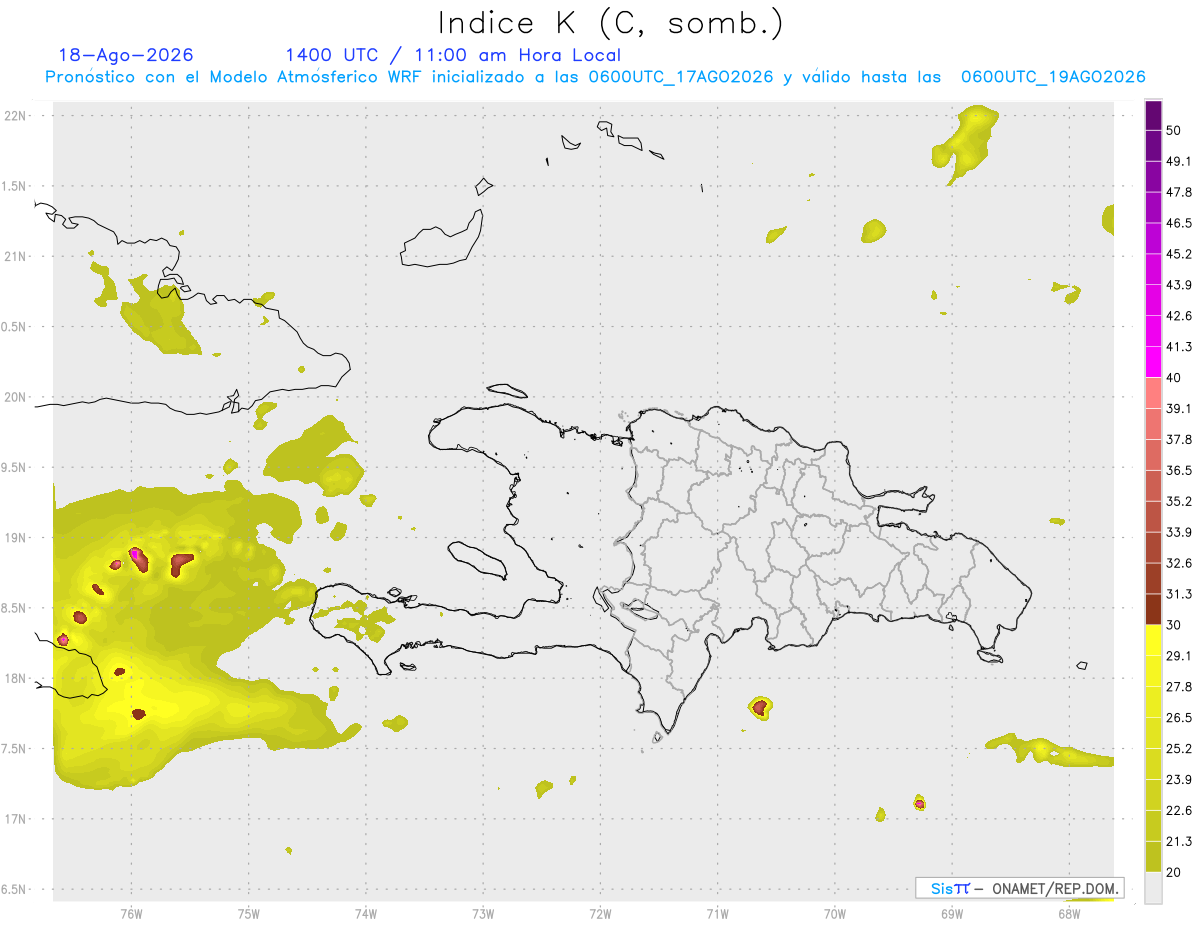The image size is (1200, 927).
Task: Click the '9.5N' latitude label
Action: [13, 468]
